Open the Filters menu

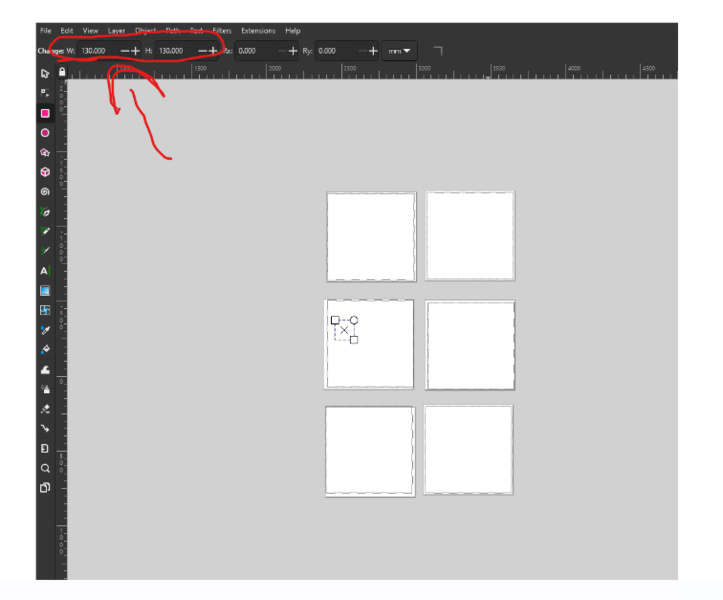coord(222,31)
